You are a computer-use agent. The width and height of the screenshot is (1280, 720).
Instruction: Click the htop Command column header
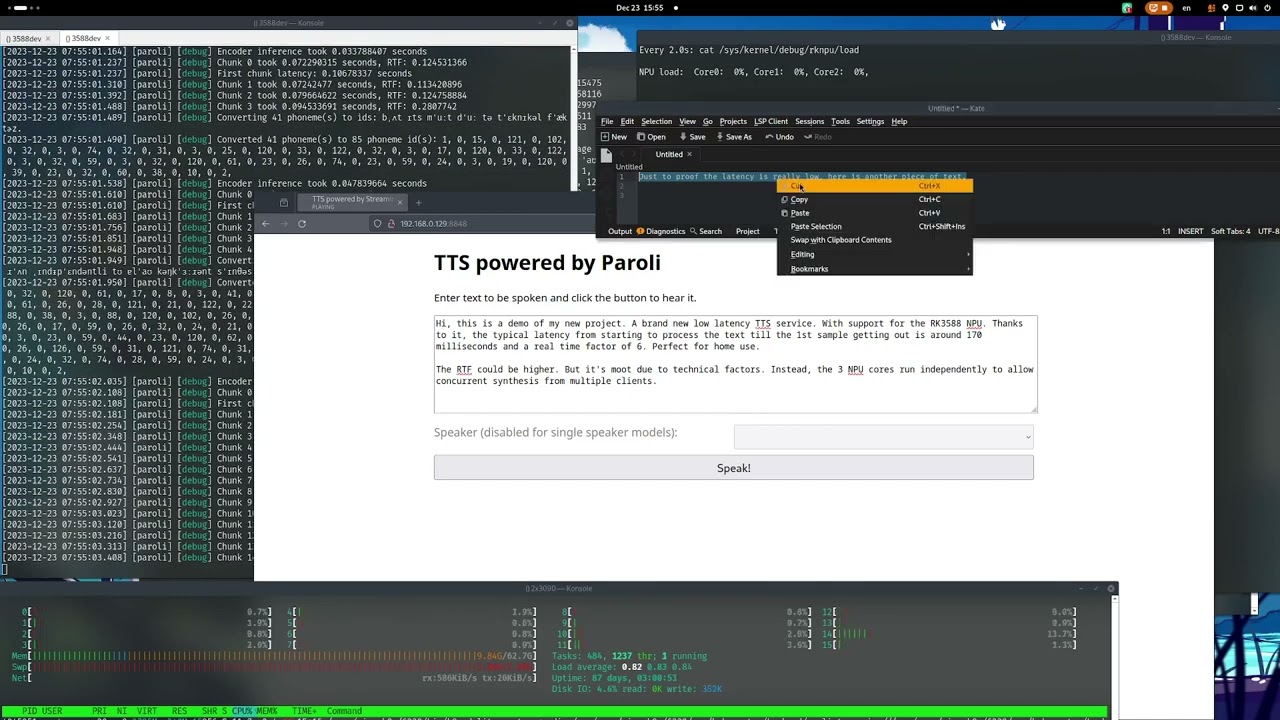343,711
